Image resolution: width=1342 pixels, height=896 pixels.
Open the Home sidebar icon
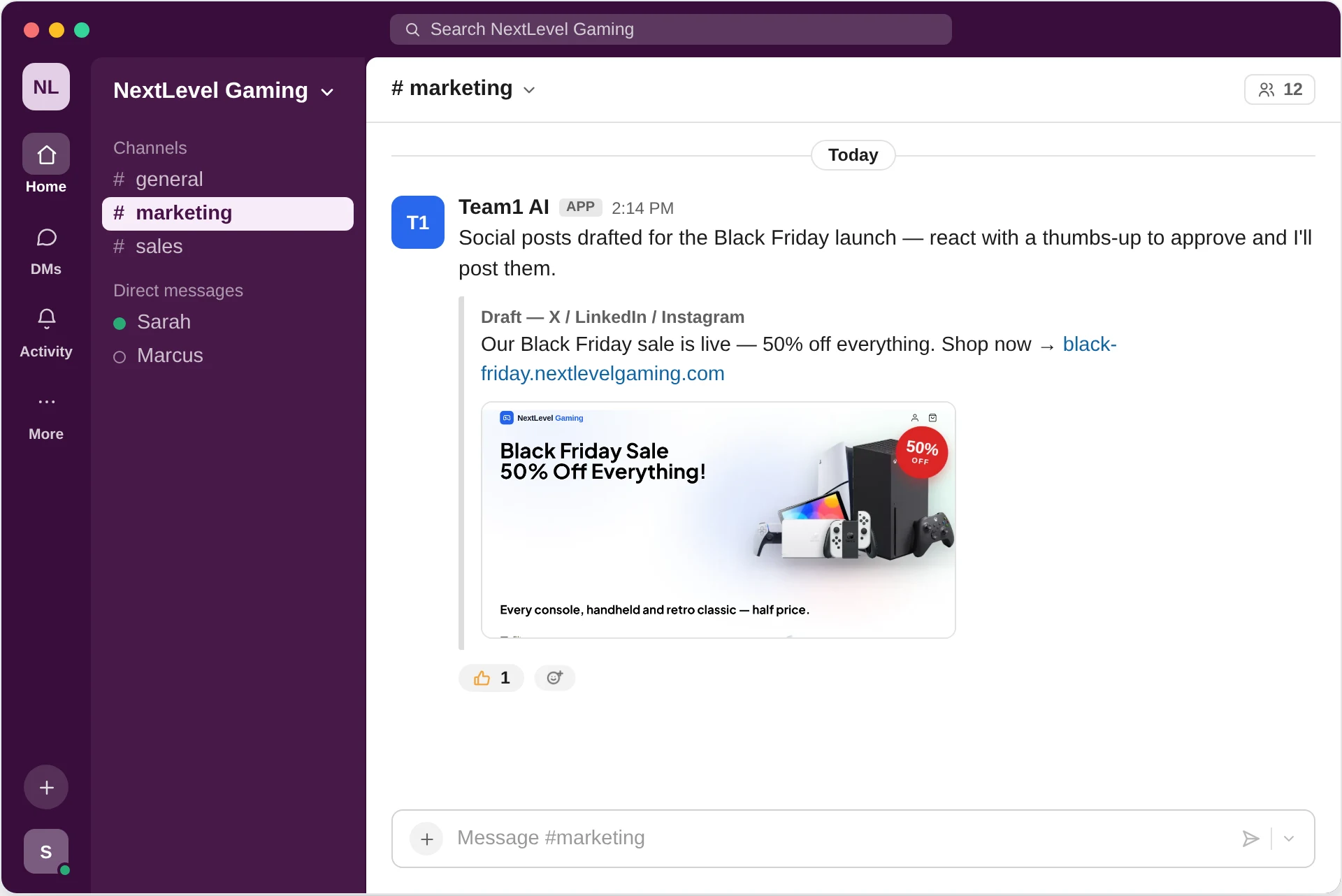tap(46, 154)
